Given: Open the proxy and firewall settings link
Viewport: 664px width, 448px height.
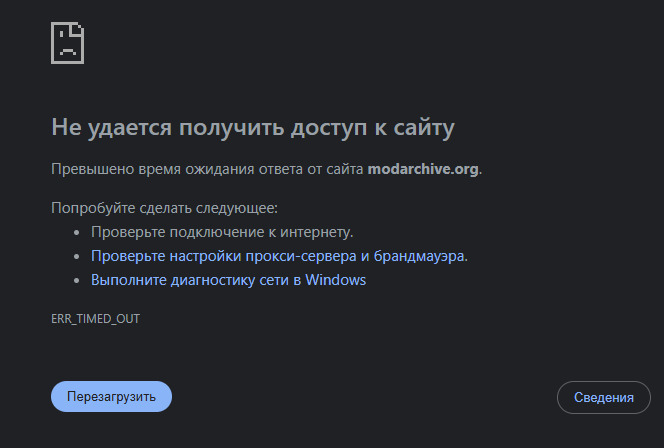Looking at the screenshot, I should click(279, 256).
